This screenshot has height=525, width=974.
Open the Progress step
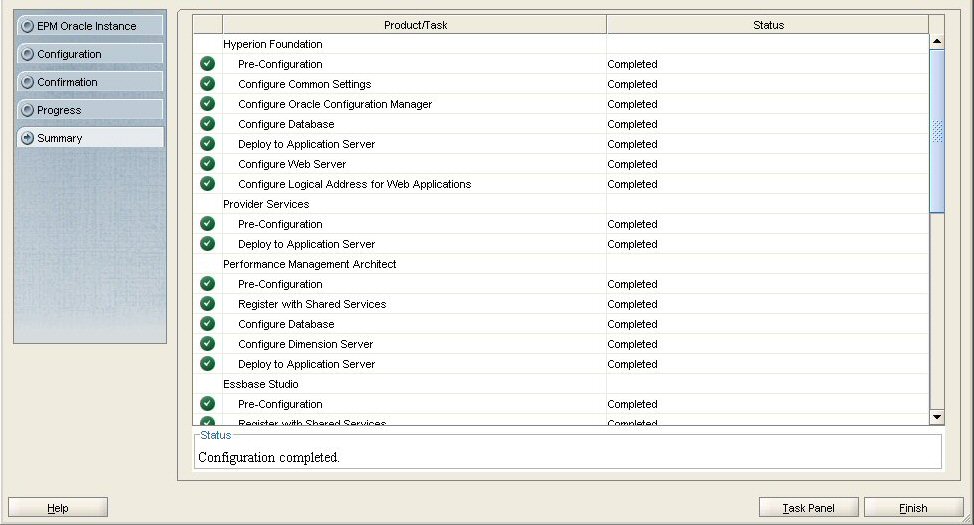tap(90, 110)
